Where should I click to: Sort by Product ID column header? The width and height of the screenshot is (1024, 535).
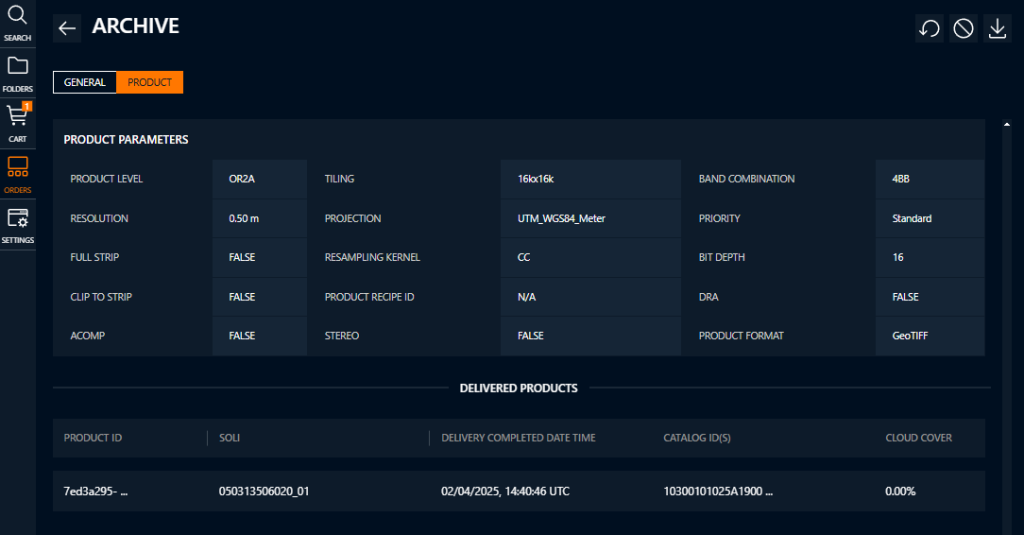(93, 438)
